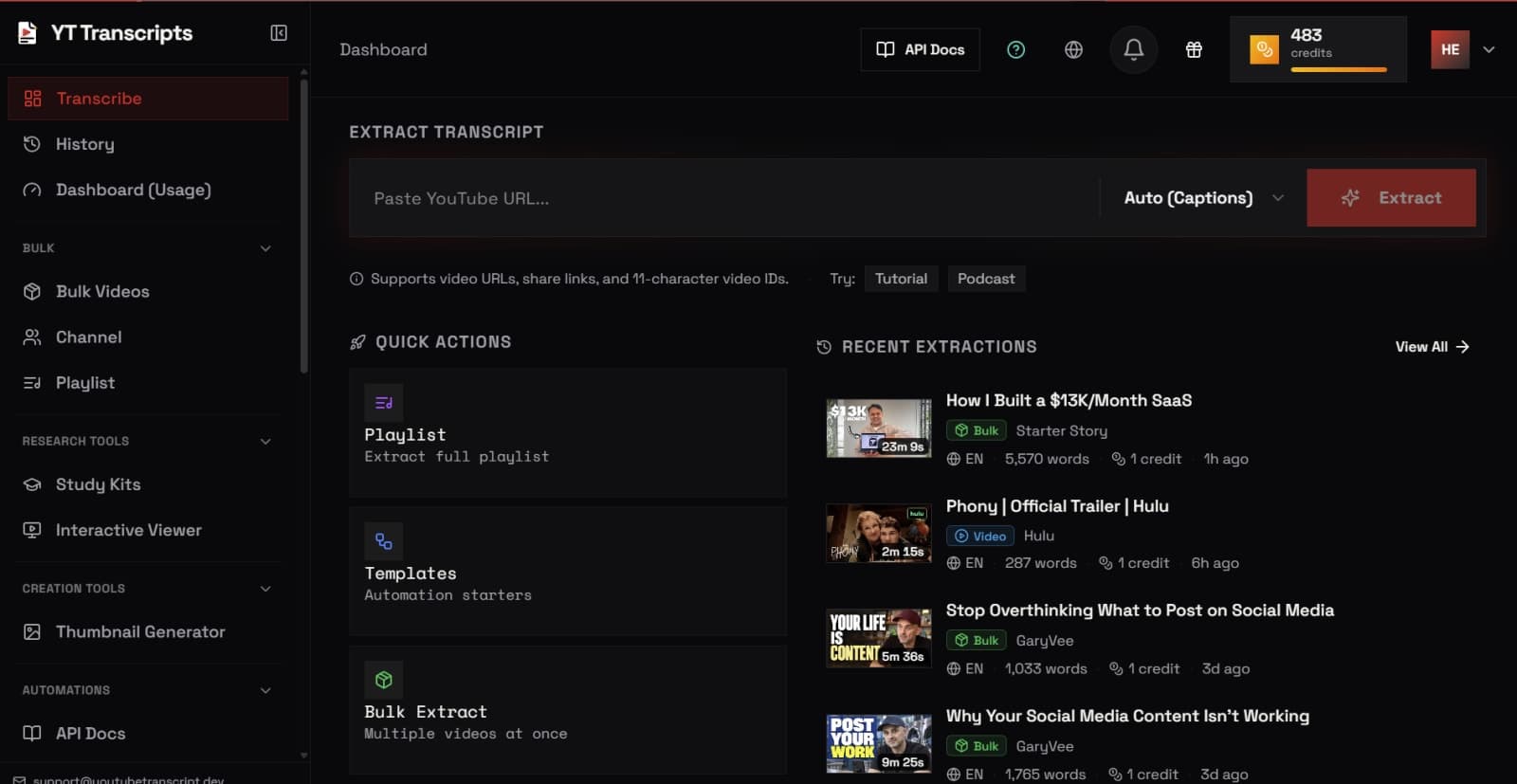Try the Podcast sample
Screen dimensions: 1517x784
tap(986, 279)
